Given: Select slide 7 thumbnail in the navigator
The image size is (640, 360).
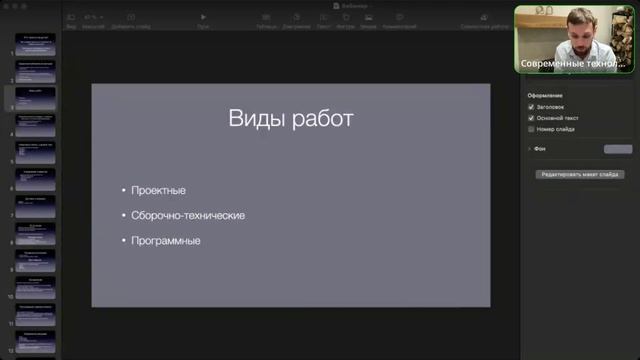Looking at the screenshot, I should click(36, 207).
